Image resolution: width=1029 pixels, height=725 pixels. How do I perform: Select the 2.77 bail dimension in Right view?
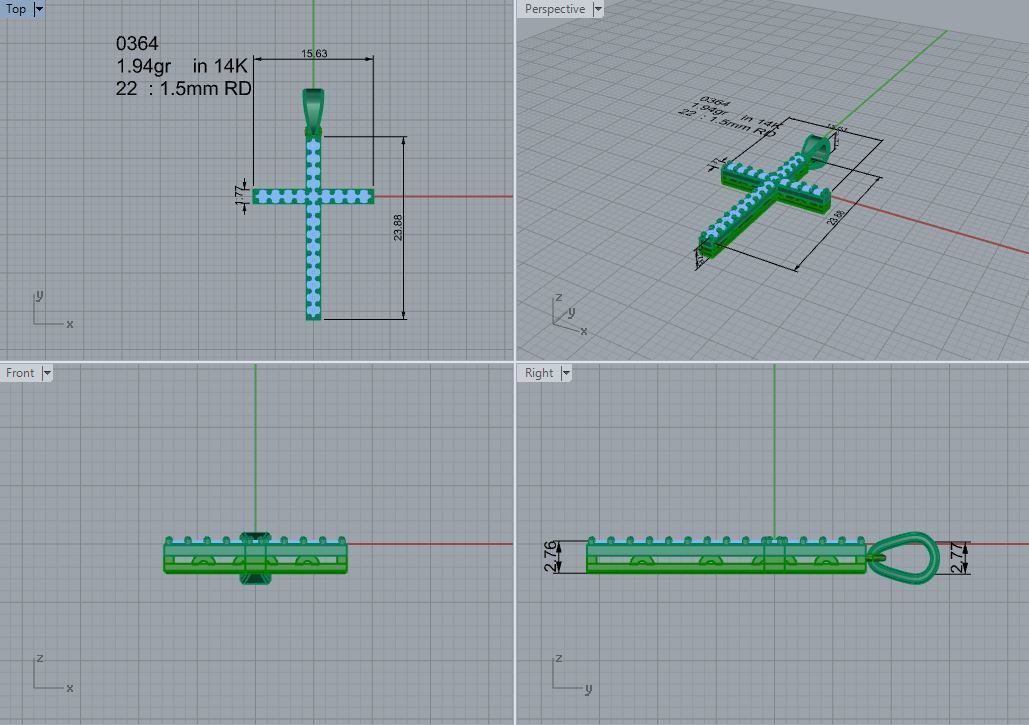[x=957, y=558]
